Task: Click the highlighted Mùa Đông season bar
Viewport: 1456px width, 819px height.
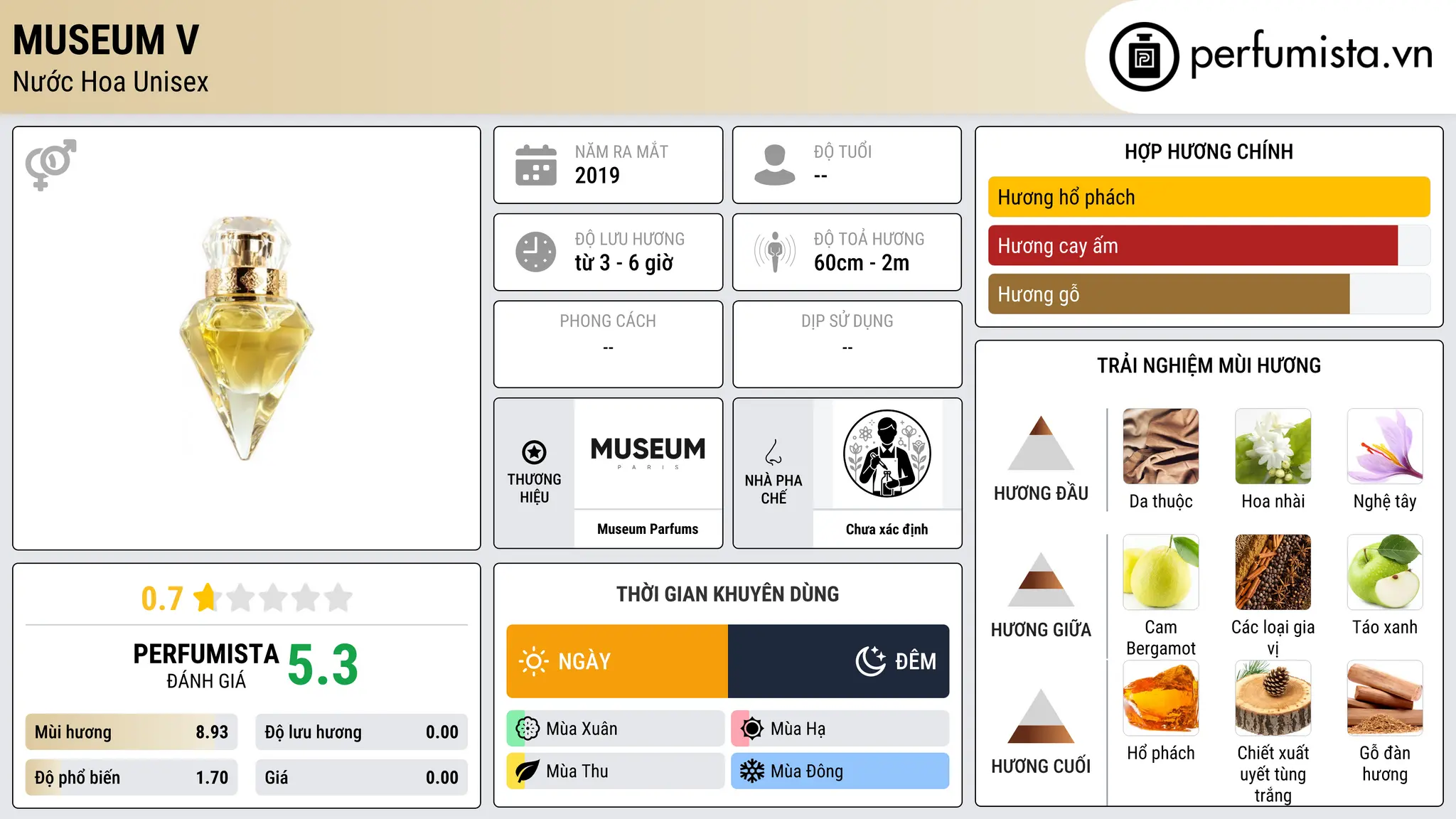Action: pyautogui.click(x=840, y=771)
